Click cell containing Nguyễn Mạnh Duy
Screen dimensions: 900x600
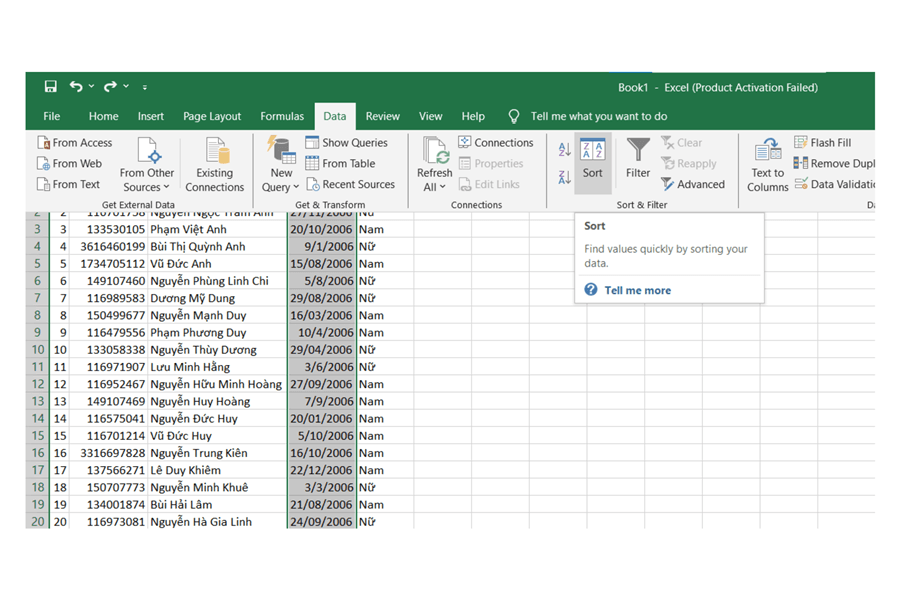(x=216, y=315)
